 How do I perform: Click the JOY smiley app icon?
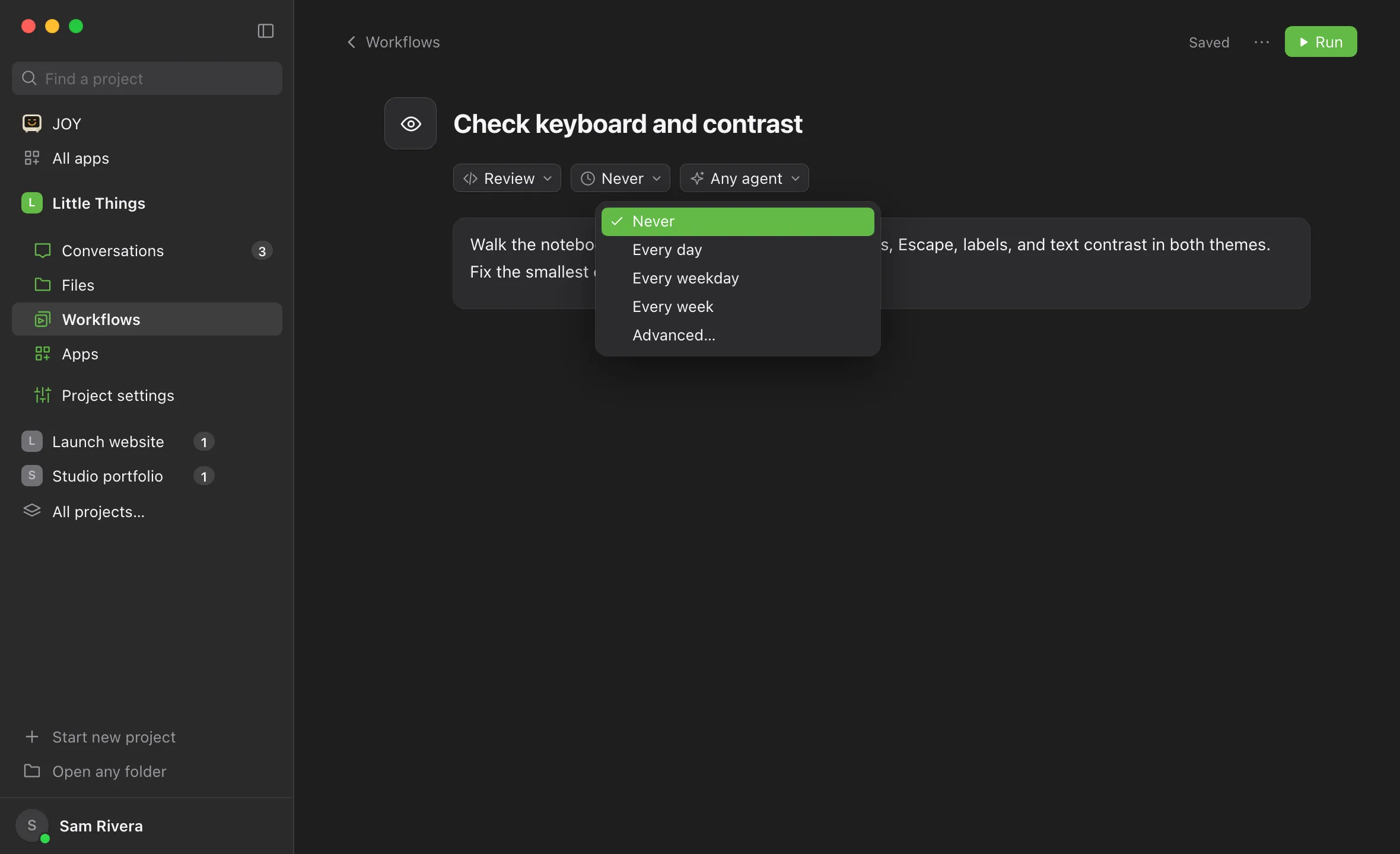click(x=31, y=123)
